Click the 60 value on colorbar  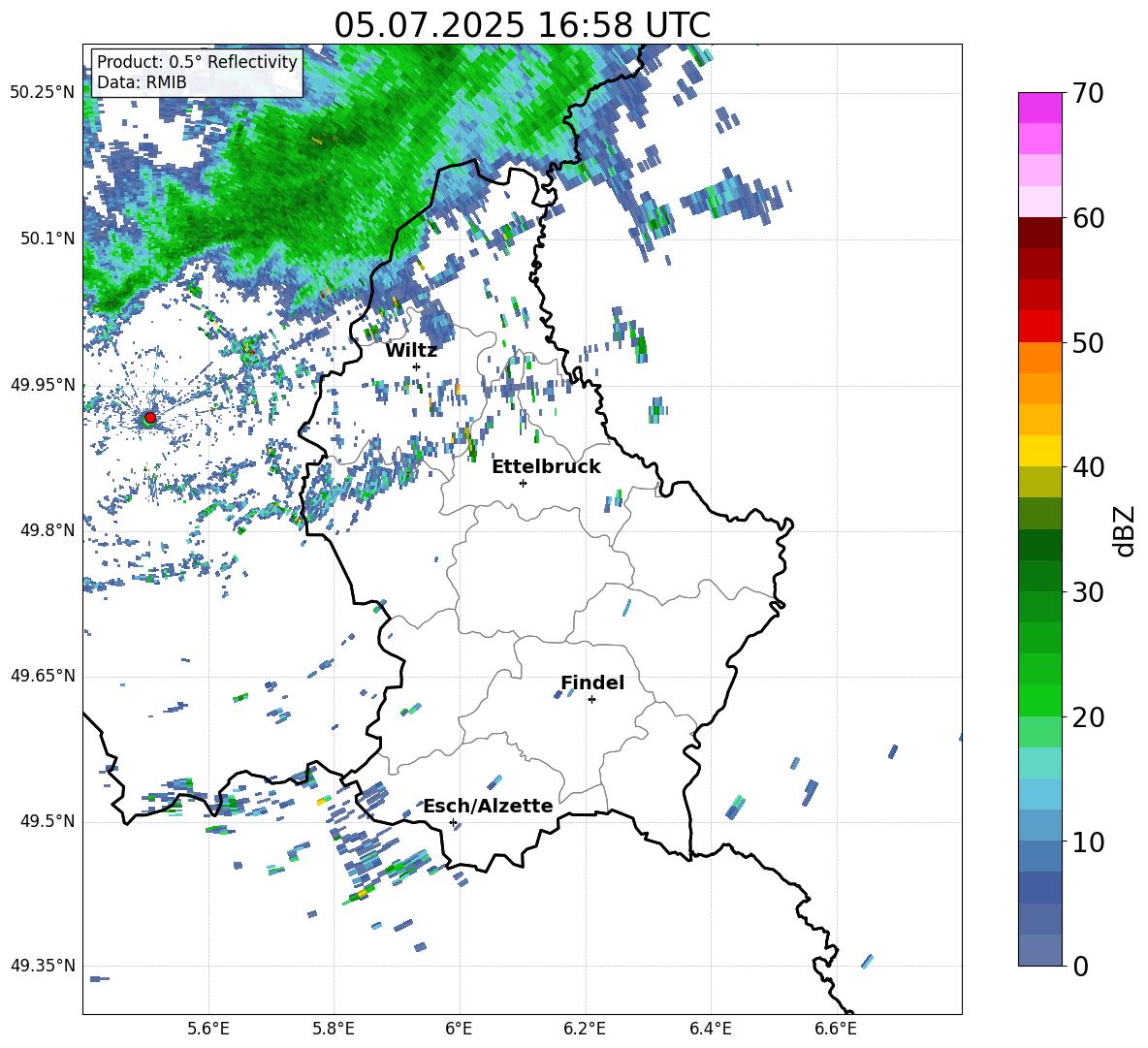(1089, 218)
